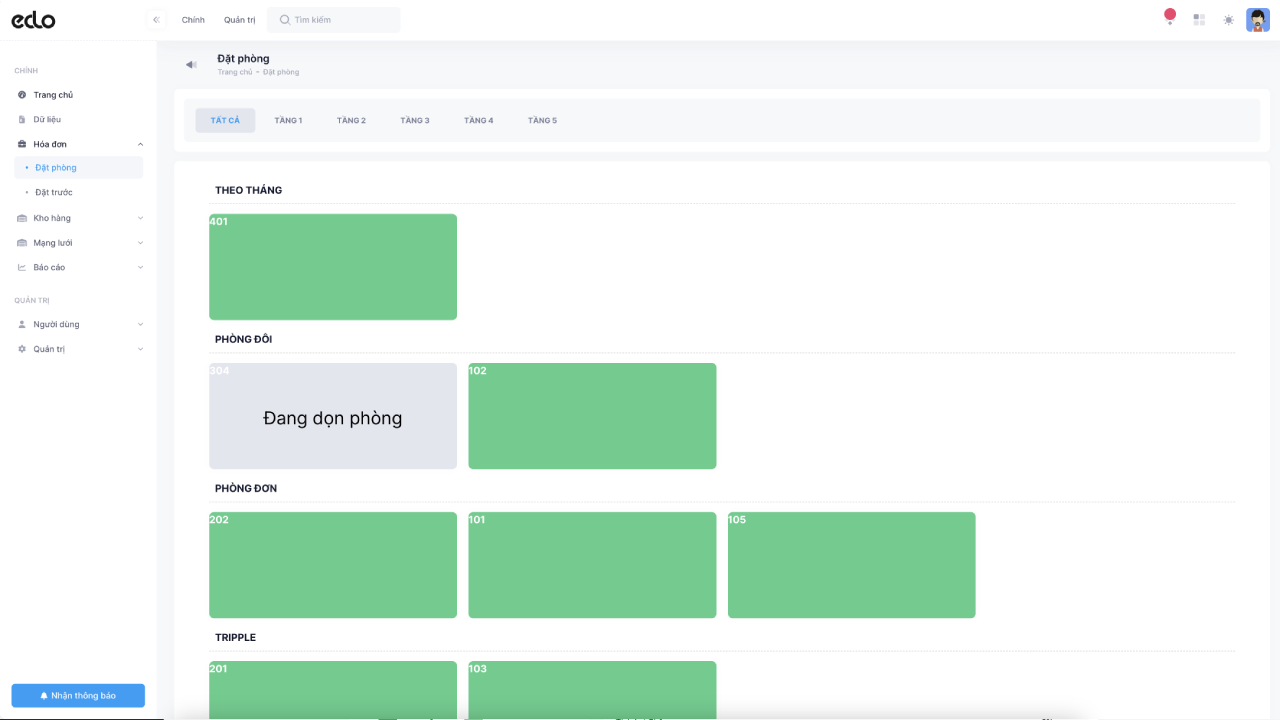Select room 201 card
Image resolution: width=1280 pixels, height=720 pixels.
333,690
